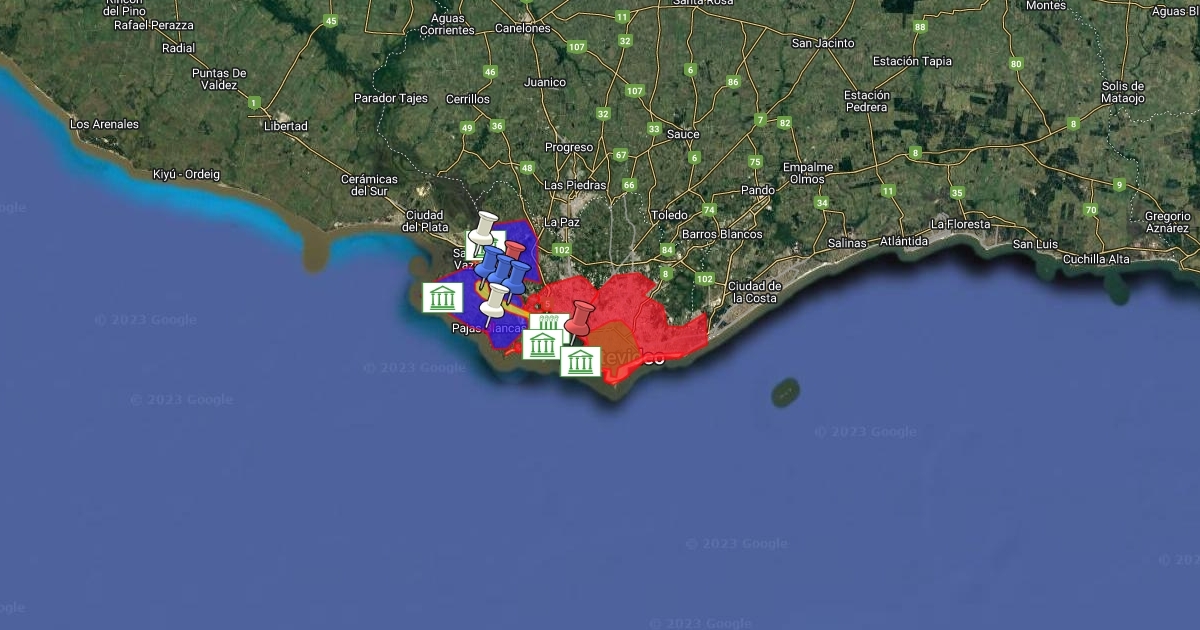Screen dimensions: 1200x630
Task: Click the Parador Tajes label
Action: coord(391,98)
